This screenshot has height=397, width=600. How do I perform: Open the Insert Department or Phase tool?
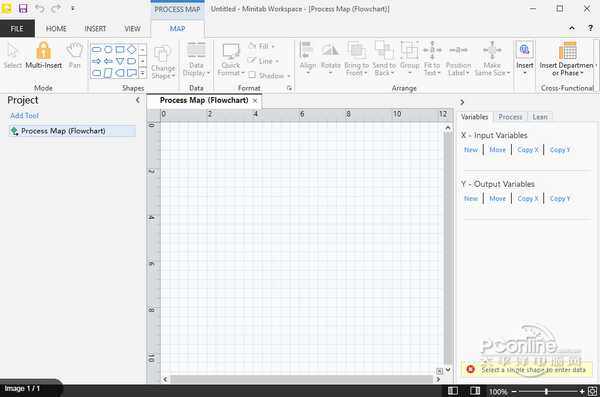(x=567, y=59)
